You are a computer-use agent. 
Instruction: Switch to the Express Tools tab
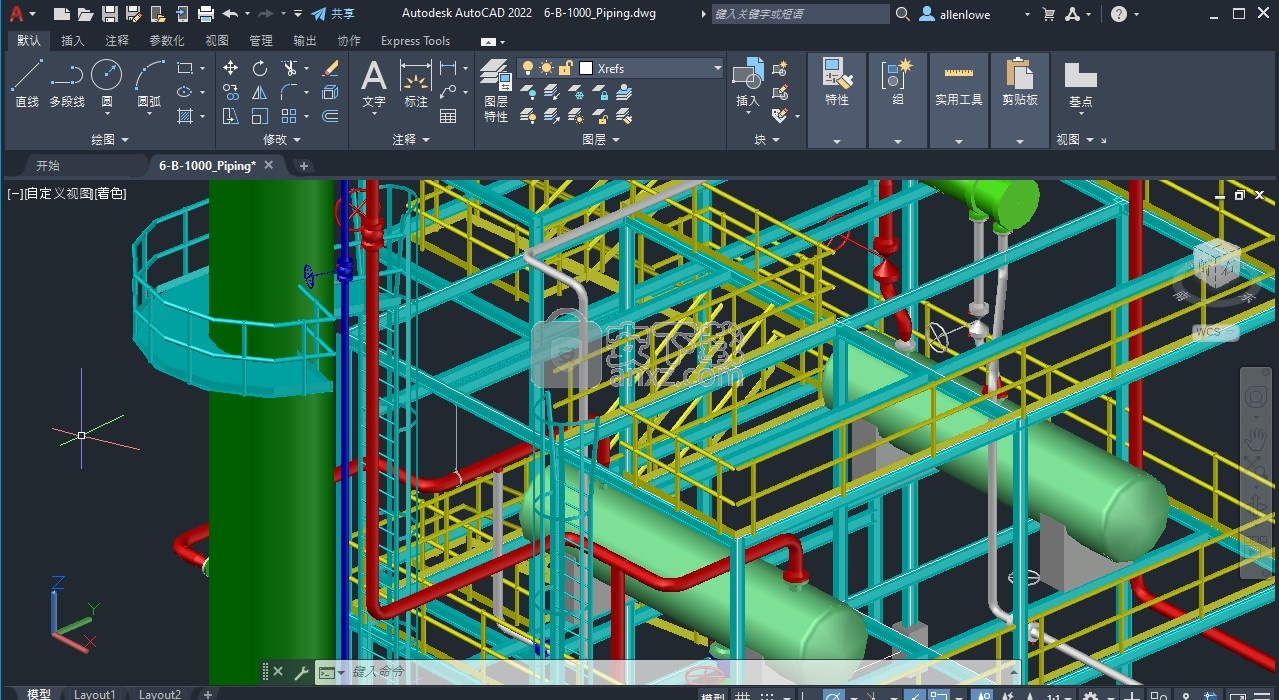415,41
